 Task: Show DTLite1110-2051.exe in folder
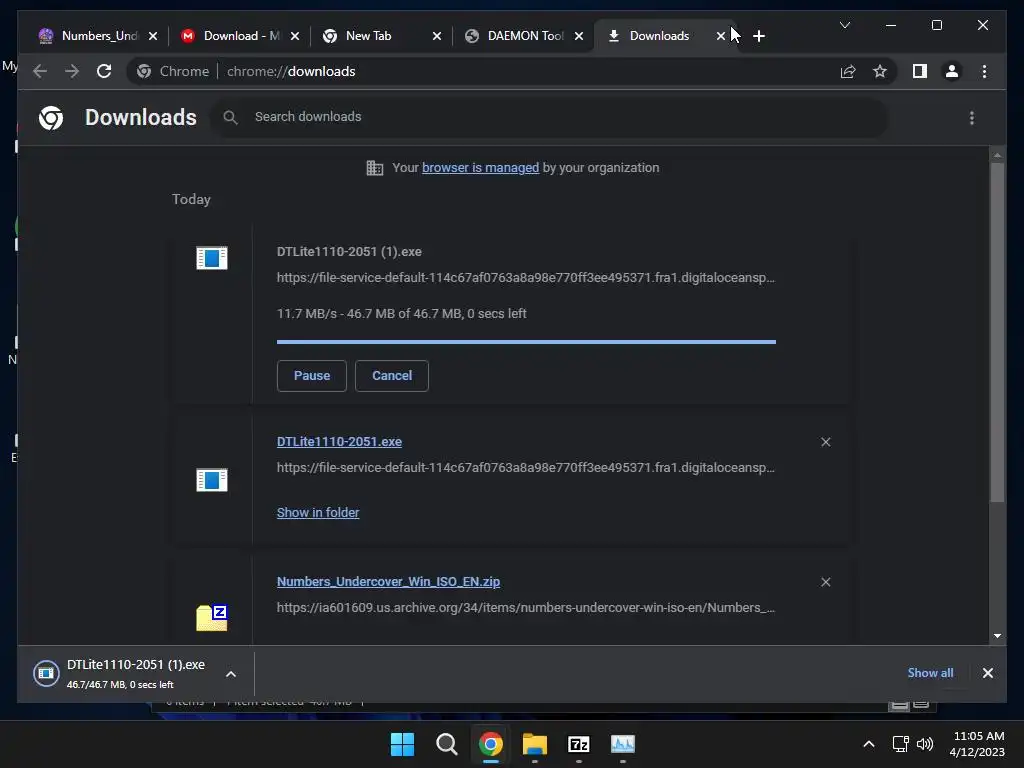click(x=317, y=513)
